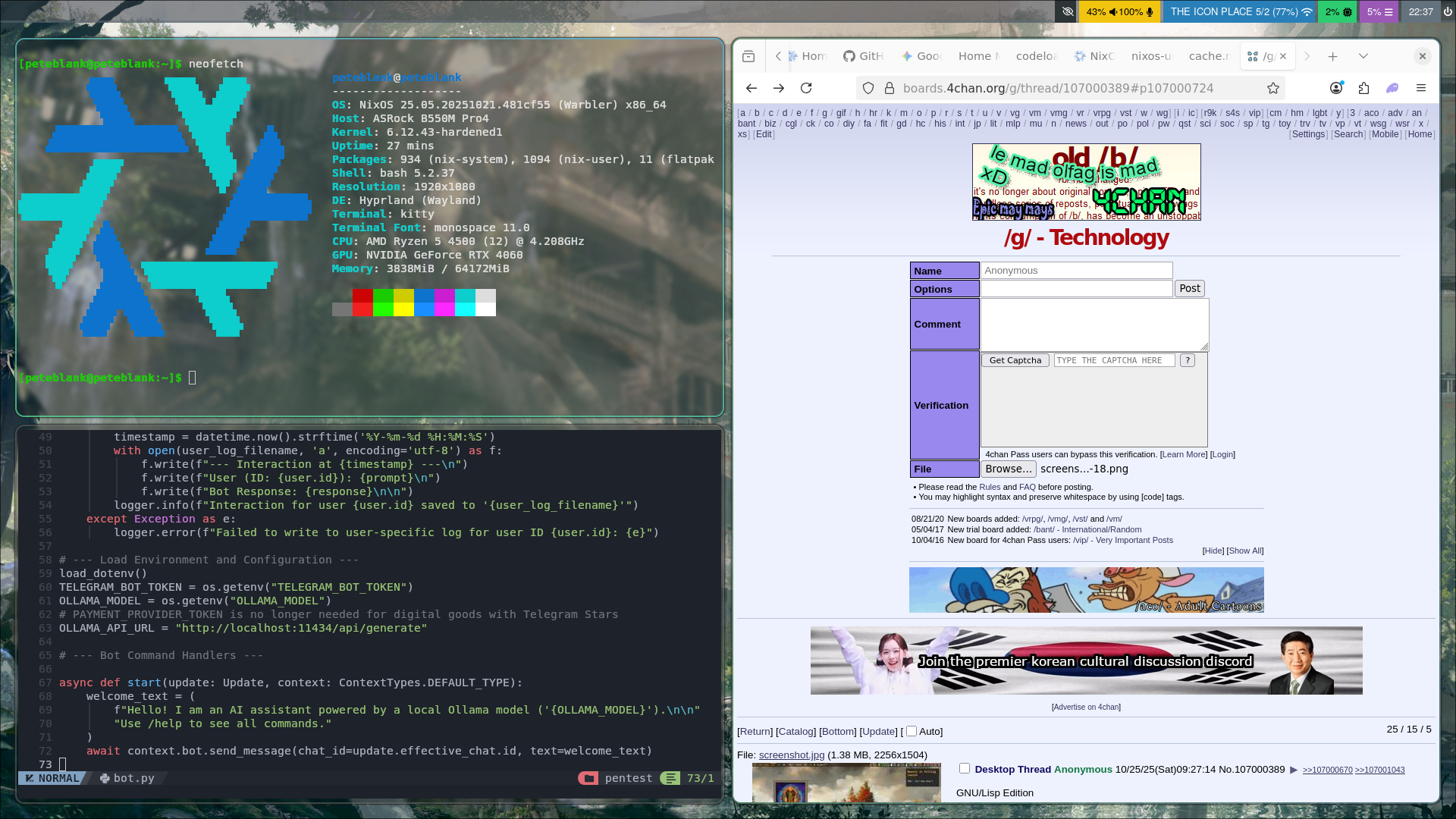
Task: Open the browser extensions puzzle icon
Action: [1364, 88]
